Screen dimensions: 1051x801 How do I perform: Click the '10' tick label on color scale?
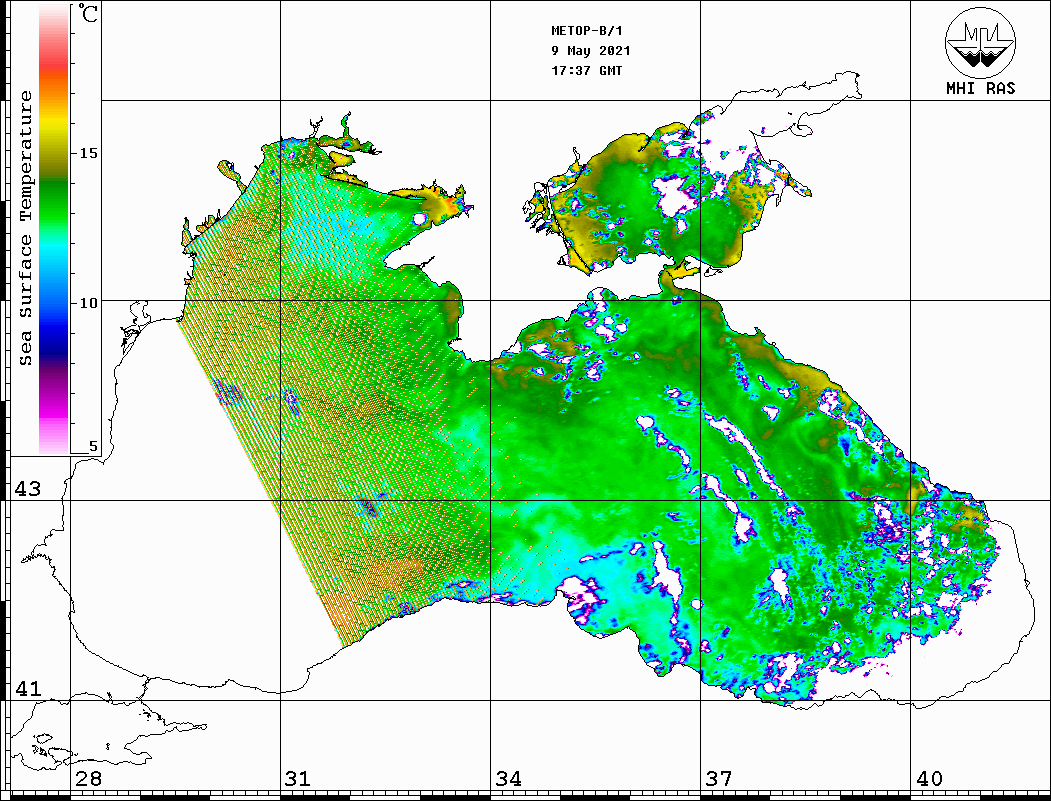pos(88,304)
